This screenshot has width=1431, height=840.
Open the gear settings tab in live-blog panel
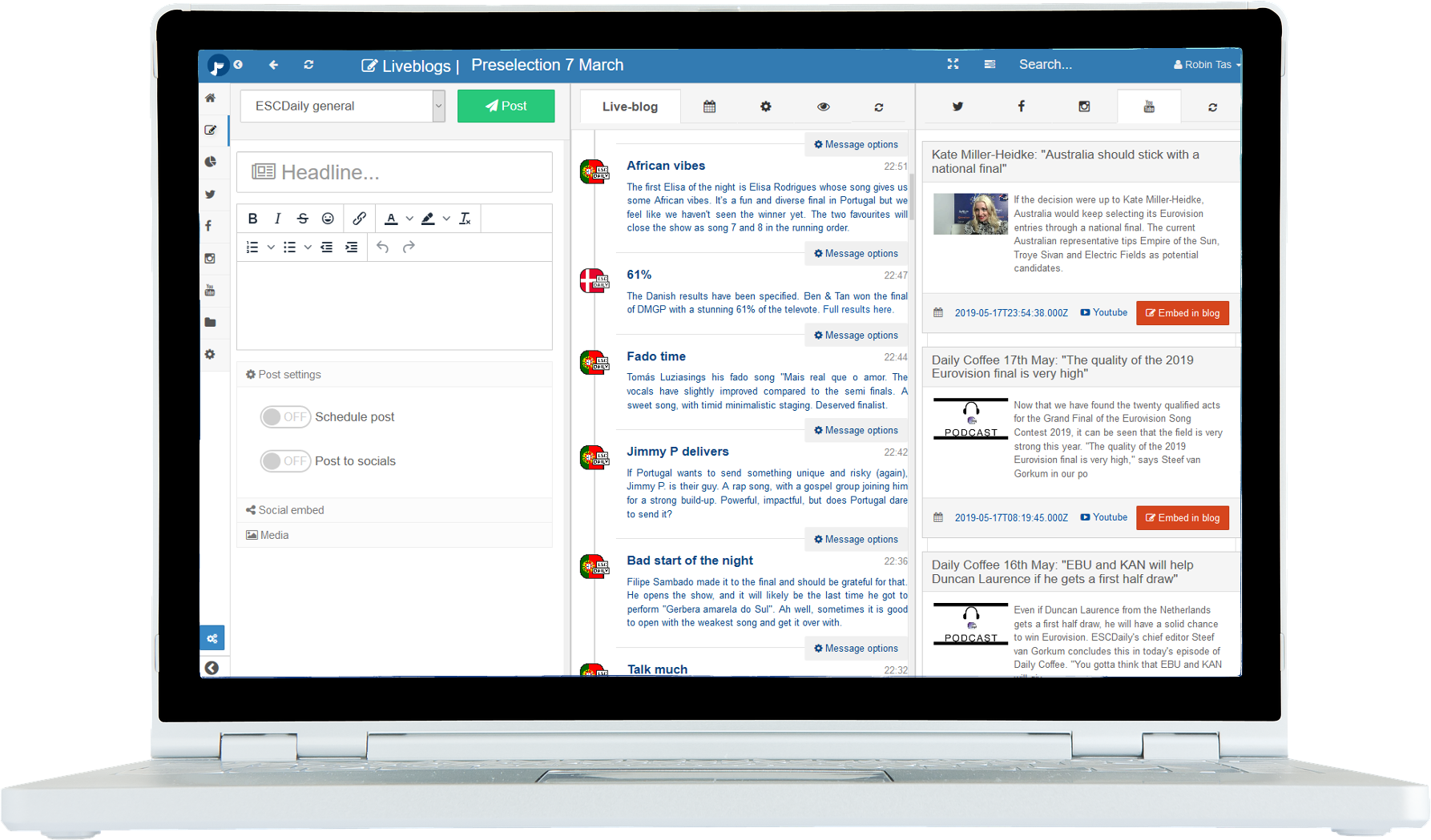(x=766, y=107)
